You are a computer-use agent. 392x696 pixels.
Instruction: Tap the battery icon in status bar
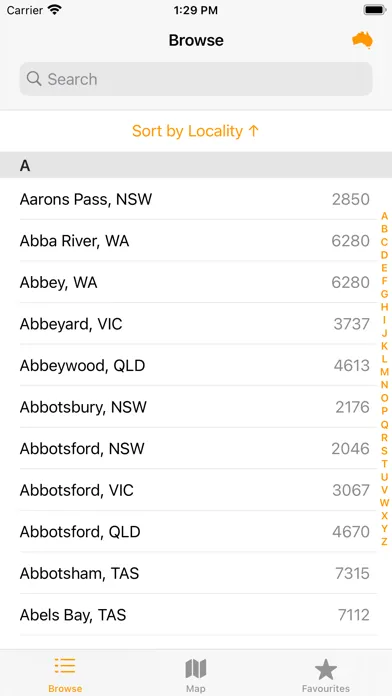(375, 10)
